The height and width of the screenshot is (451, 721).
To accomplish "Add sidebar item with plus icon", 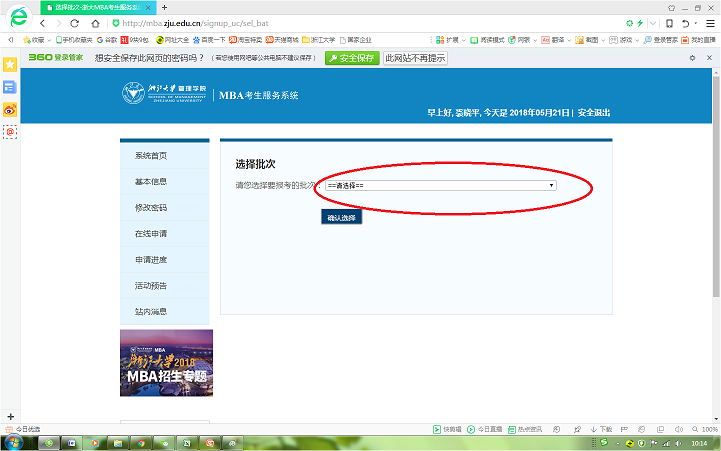I will [x=11, y=417].
